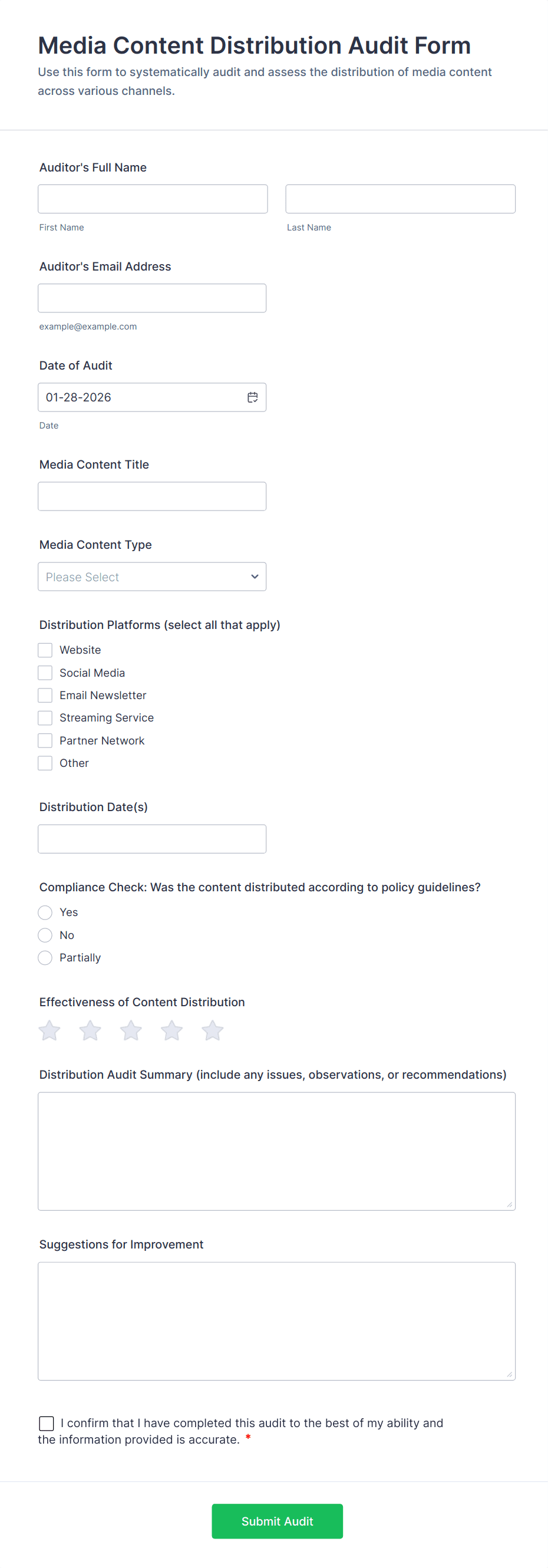The height and width of the screenshot is (1568, 548).
Task: Tick the audit confirmation checkbox
Action: pos(46,1423)
